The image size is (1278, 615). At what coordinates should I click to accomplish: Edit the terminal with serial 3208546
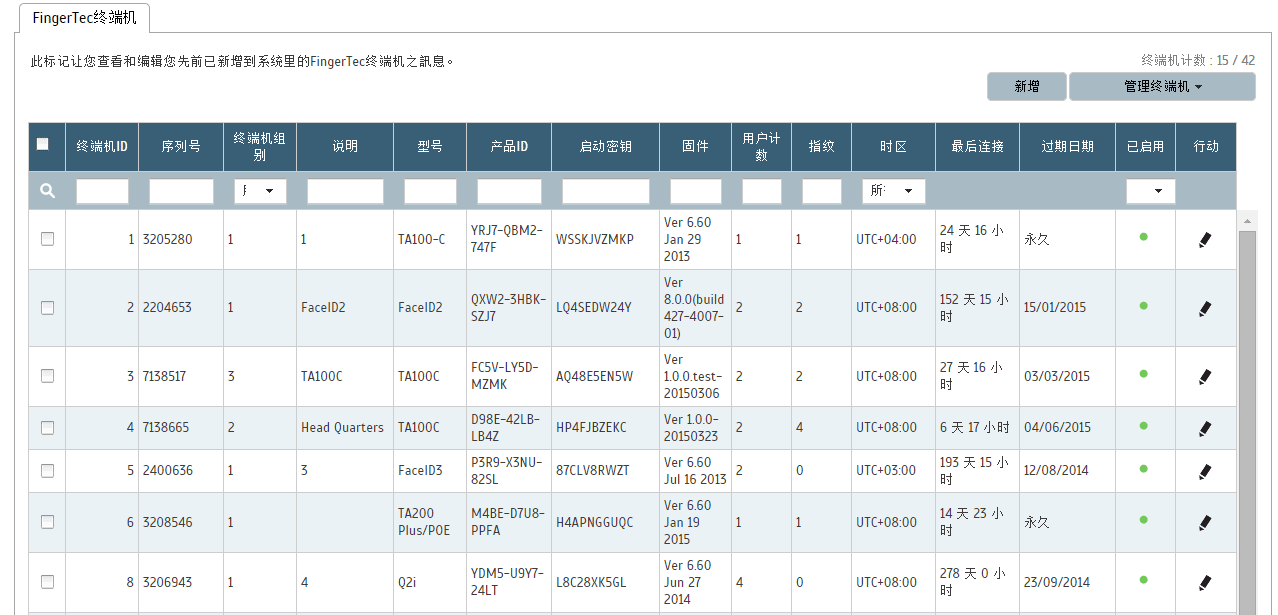[1205, 522]
